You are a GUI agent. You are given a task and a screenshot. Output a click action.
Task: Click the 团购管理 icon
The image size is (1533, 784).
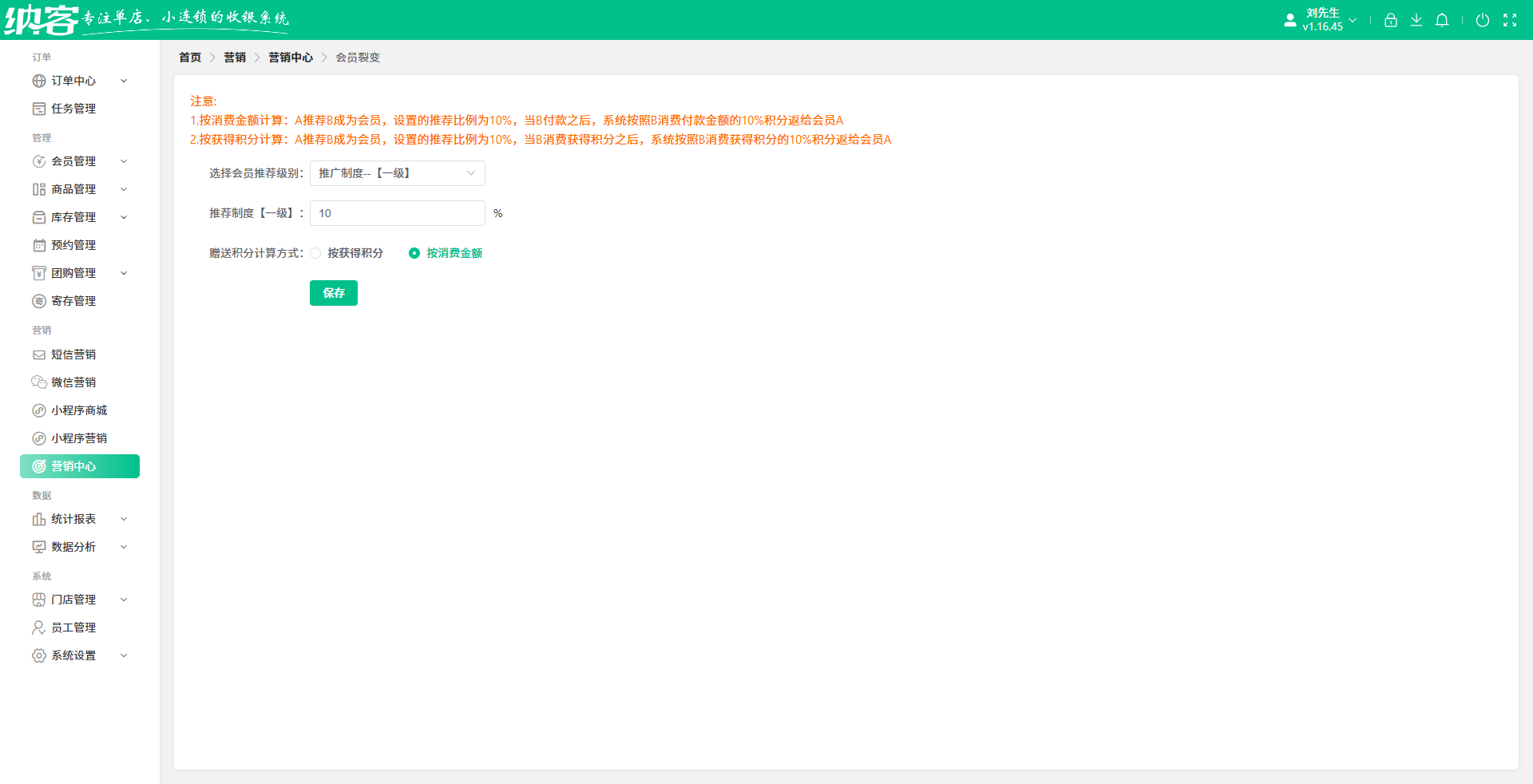click(39, 273)
